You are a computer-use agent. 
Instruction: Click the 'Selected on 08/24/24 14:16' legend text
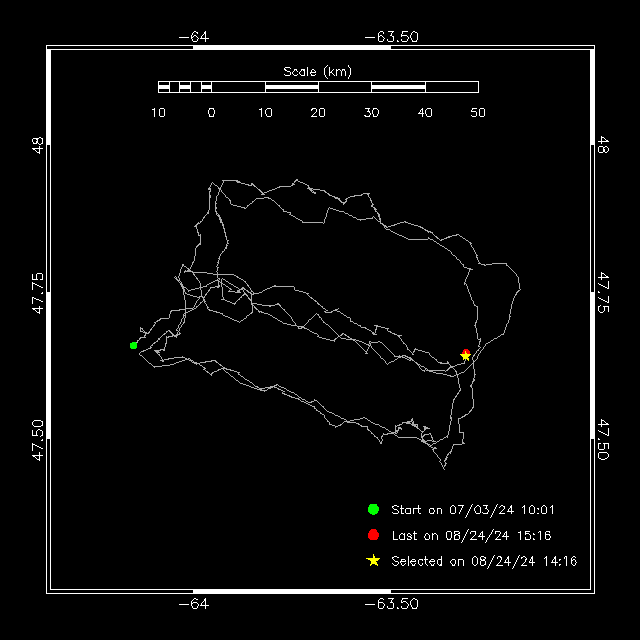[x=484, y=561]
